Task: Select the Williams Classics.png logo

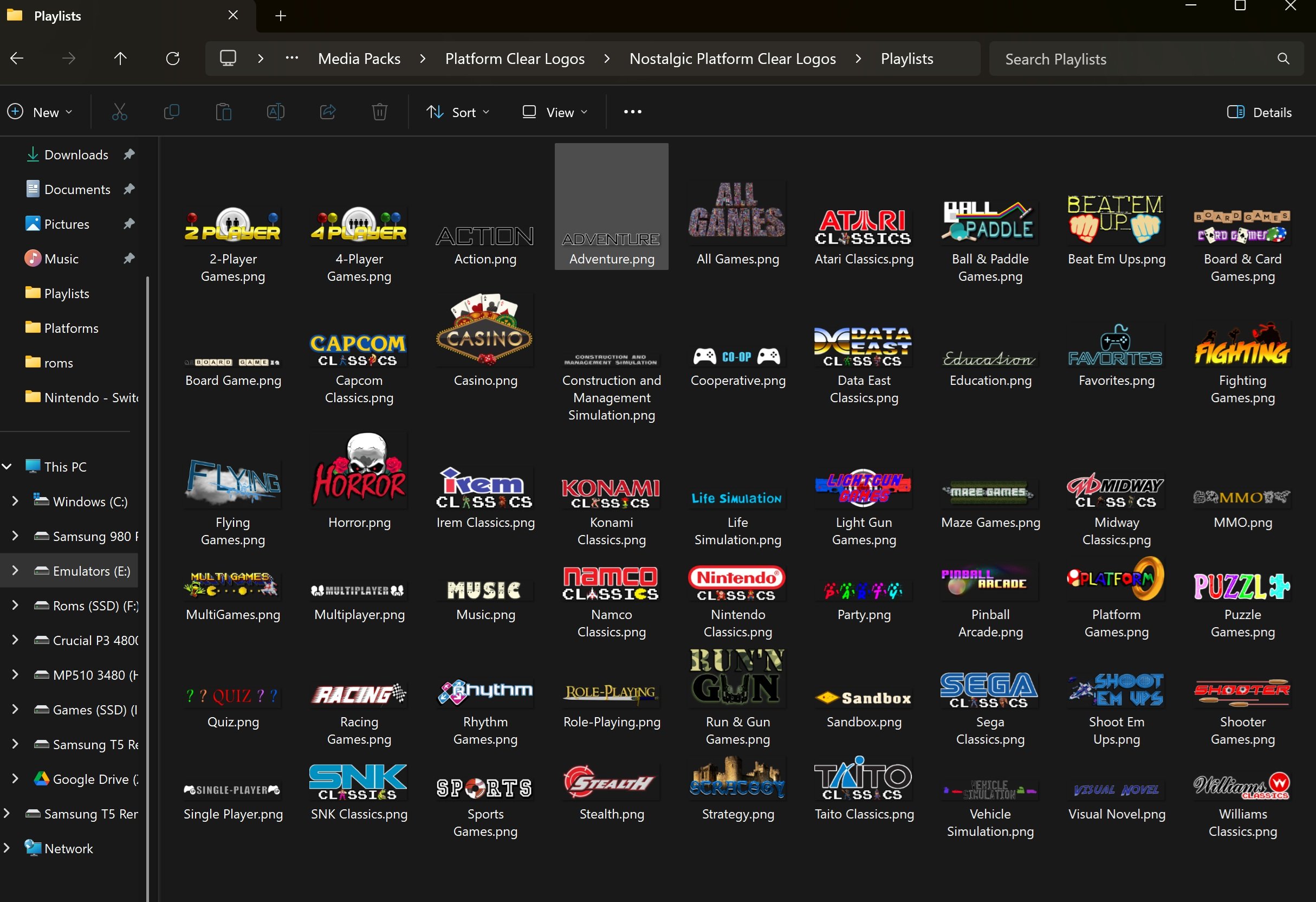Action: [1242, 785]
